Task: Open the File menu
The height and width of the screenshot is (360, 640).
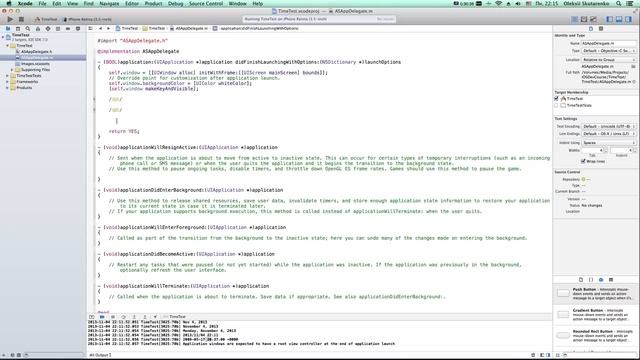Action: pos(42,3)
